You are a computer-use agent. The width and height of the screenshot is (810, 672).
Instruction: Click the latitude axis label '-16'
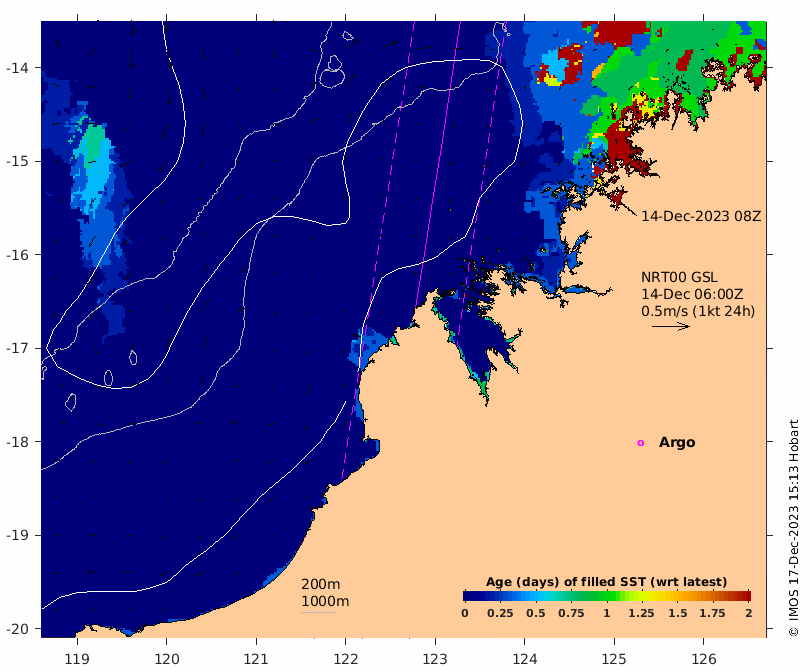17,255
